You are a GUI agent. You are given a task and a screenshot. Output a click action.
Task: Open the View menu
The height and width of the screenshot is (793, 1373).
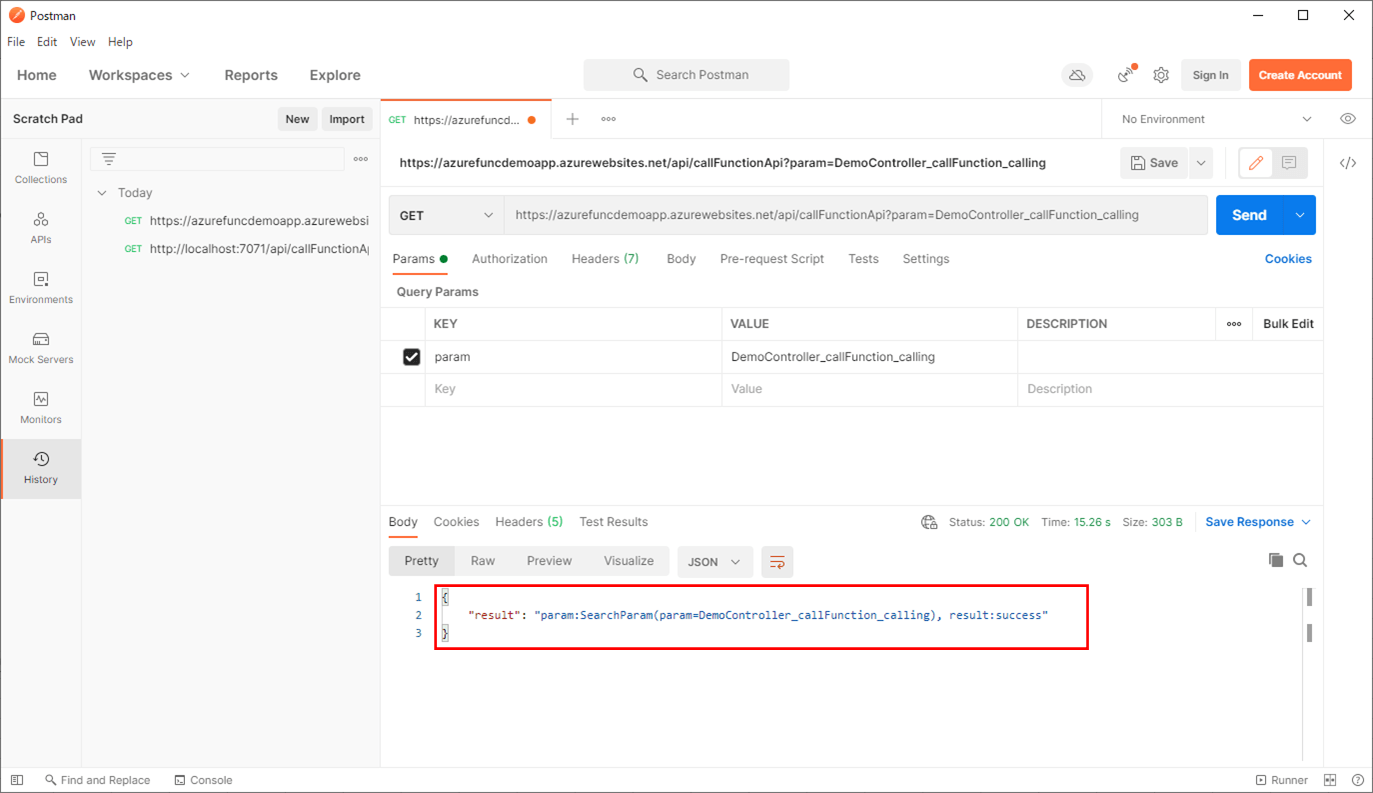[82, 42]
